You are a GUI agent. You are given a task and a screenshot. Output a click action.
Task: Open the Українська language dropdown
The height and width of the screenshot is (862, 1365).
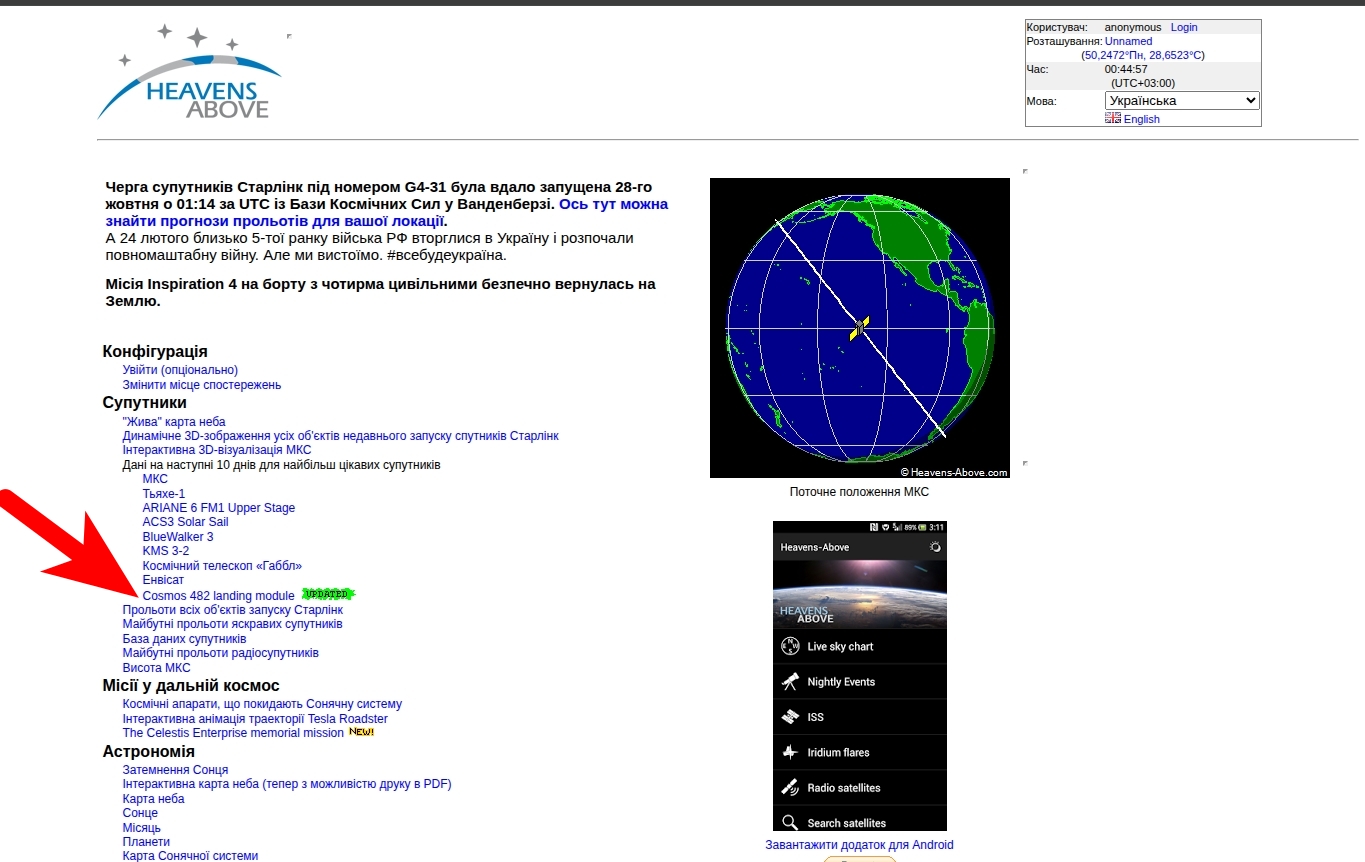(x=1182, y=100)
